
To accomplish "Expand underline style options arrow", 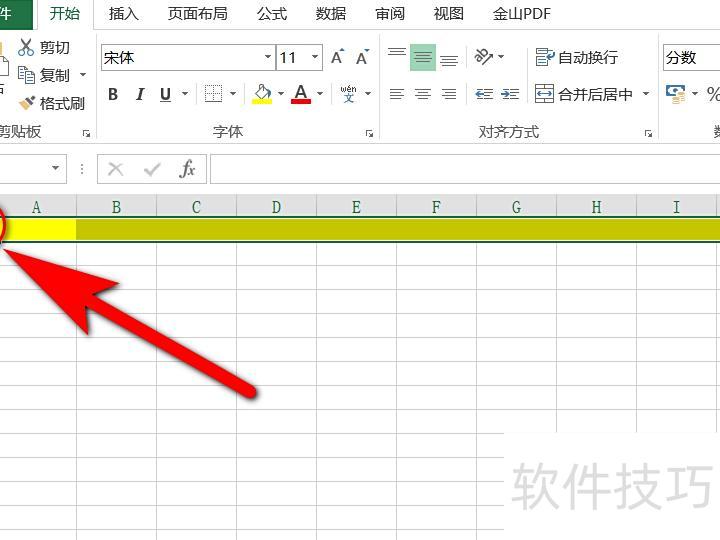I will [185, 94].
